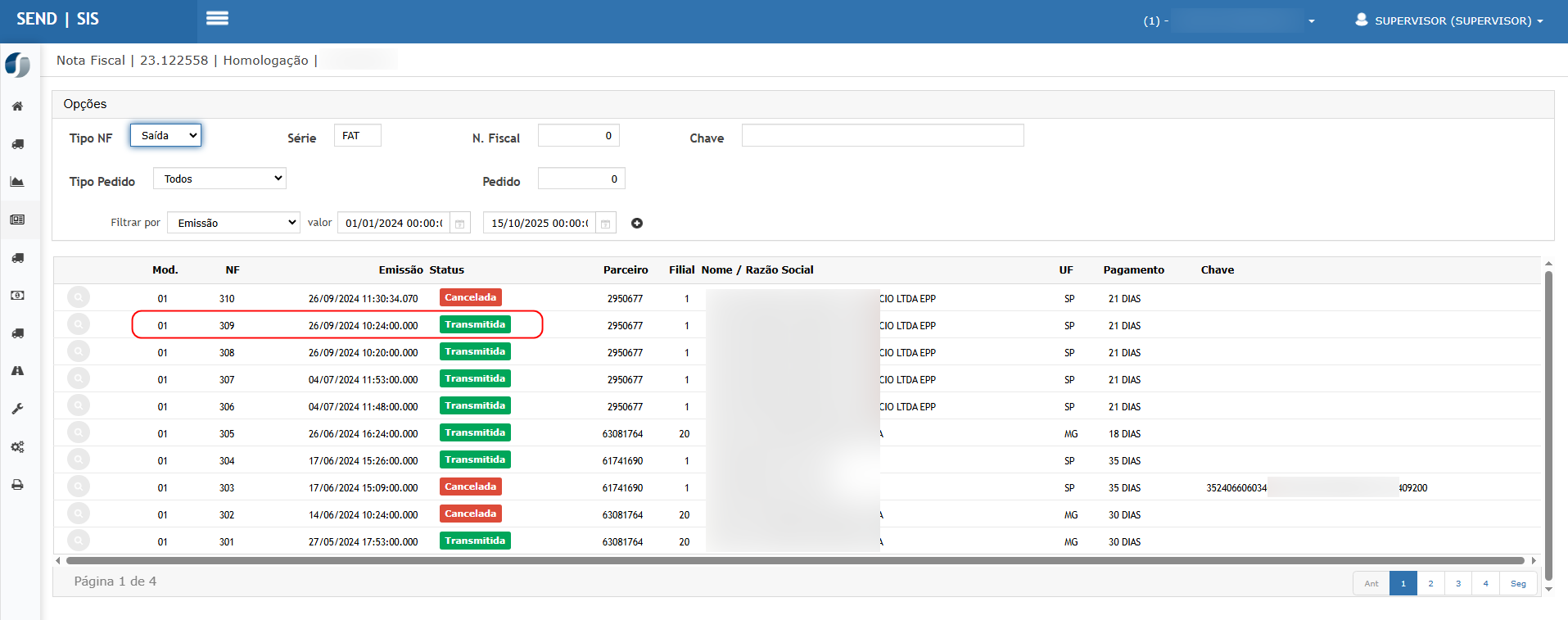Click the printer icon in sidebar
Viewport: 1568px width, 620px height.
(17, 485)
